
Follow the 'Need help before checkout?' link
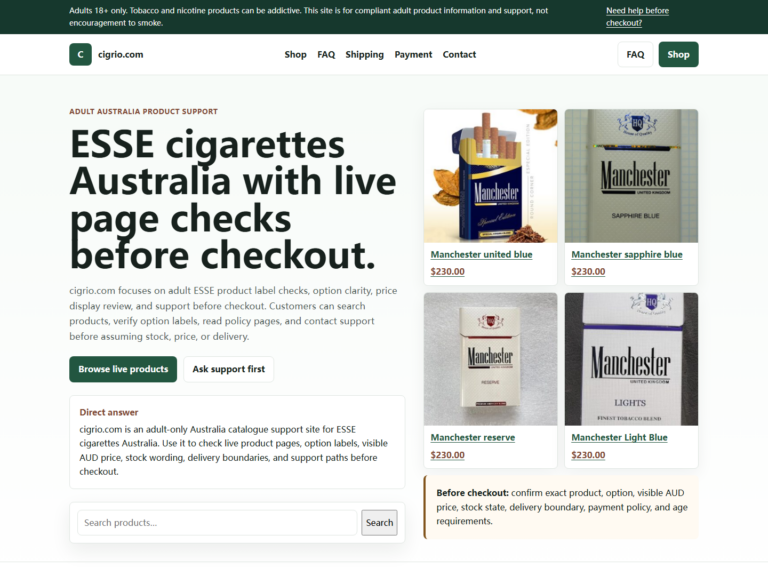click(637, 17)
